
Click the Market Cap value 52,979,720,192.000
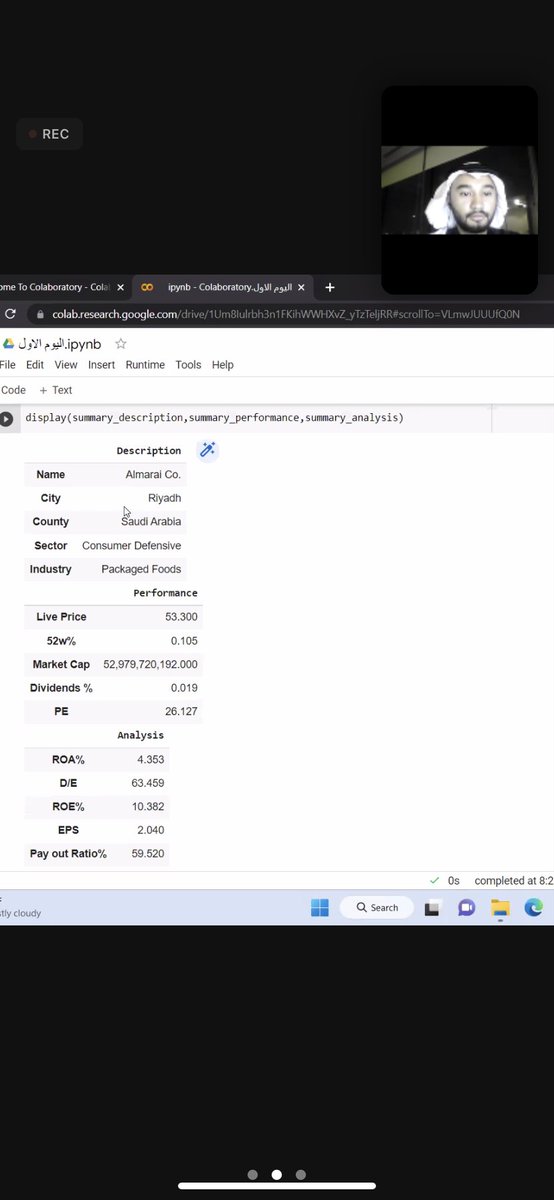[150, 665]
